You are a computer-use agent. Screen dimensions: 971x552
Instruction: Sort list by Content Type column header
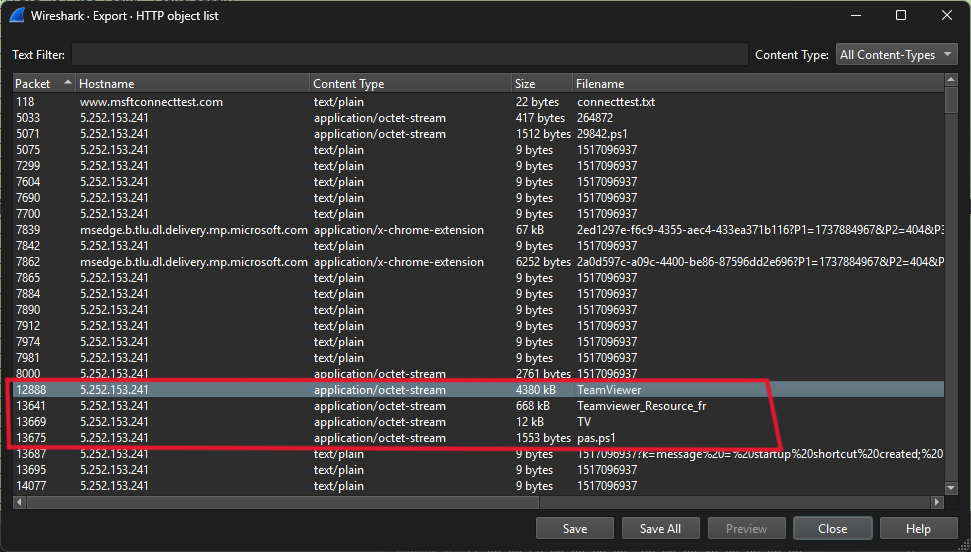click(408, 84)
